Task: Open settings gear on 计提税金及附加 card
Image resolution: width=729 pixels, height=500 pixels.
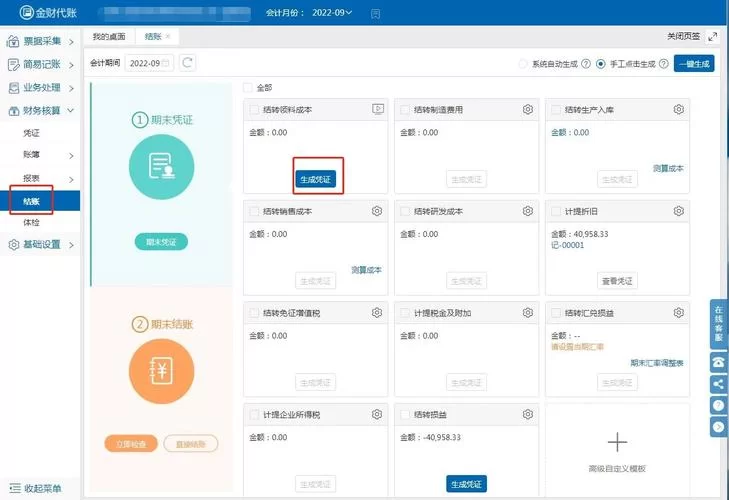Action: pos(528,313)
